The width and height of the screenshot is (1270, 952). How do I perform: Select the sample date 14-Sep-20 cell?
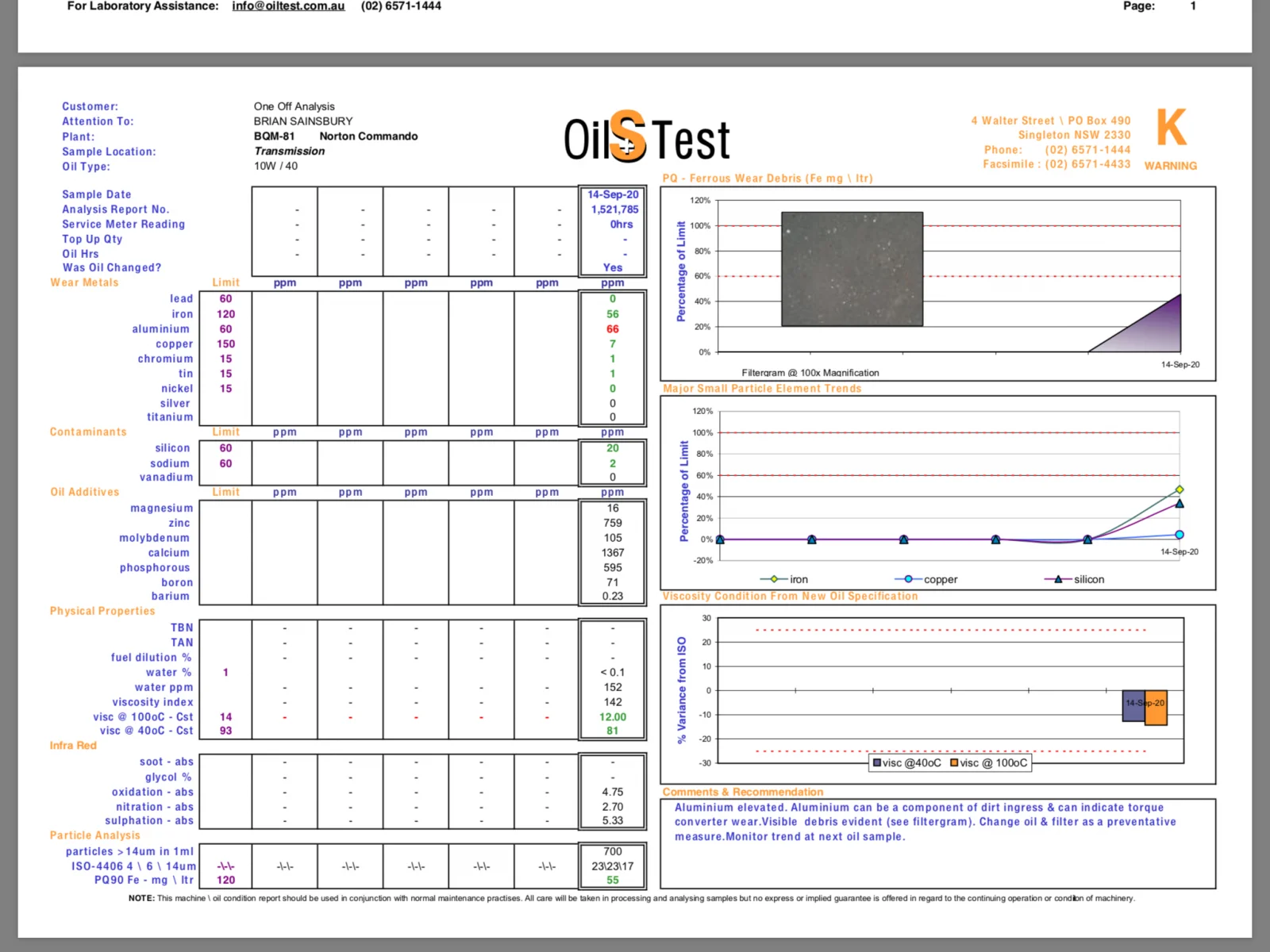[x=612, y=194]
